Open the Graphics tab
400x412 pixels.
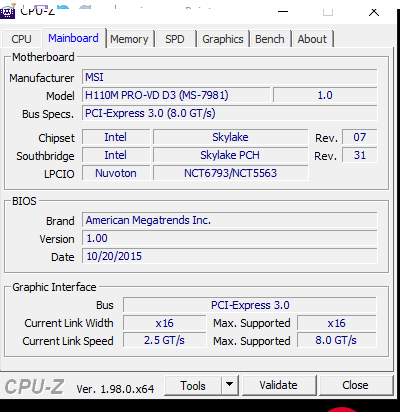(x=223, y=39)
